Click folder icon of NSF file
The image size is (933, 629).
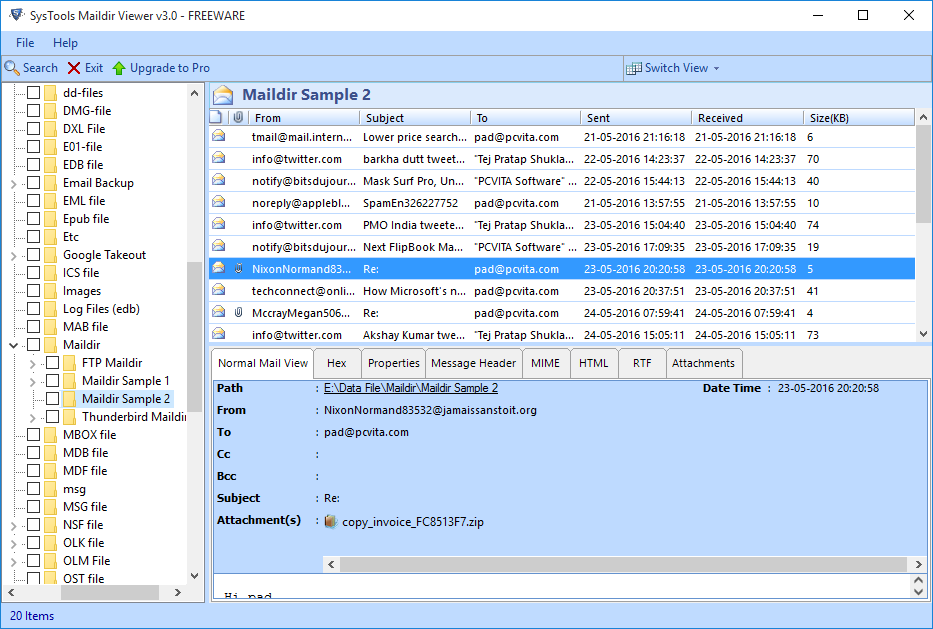click(x=51, y=525)
